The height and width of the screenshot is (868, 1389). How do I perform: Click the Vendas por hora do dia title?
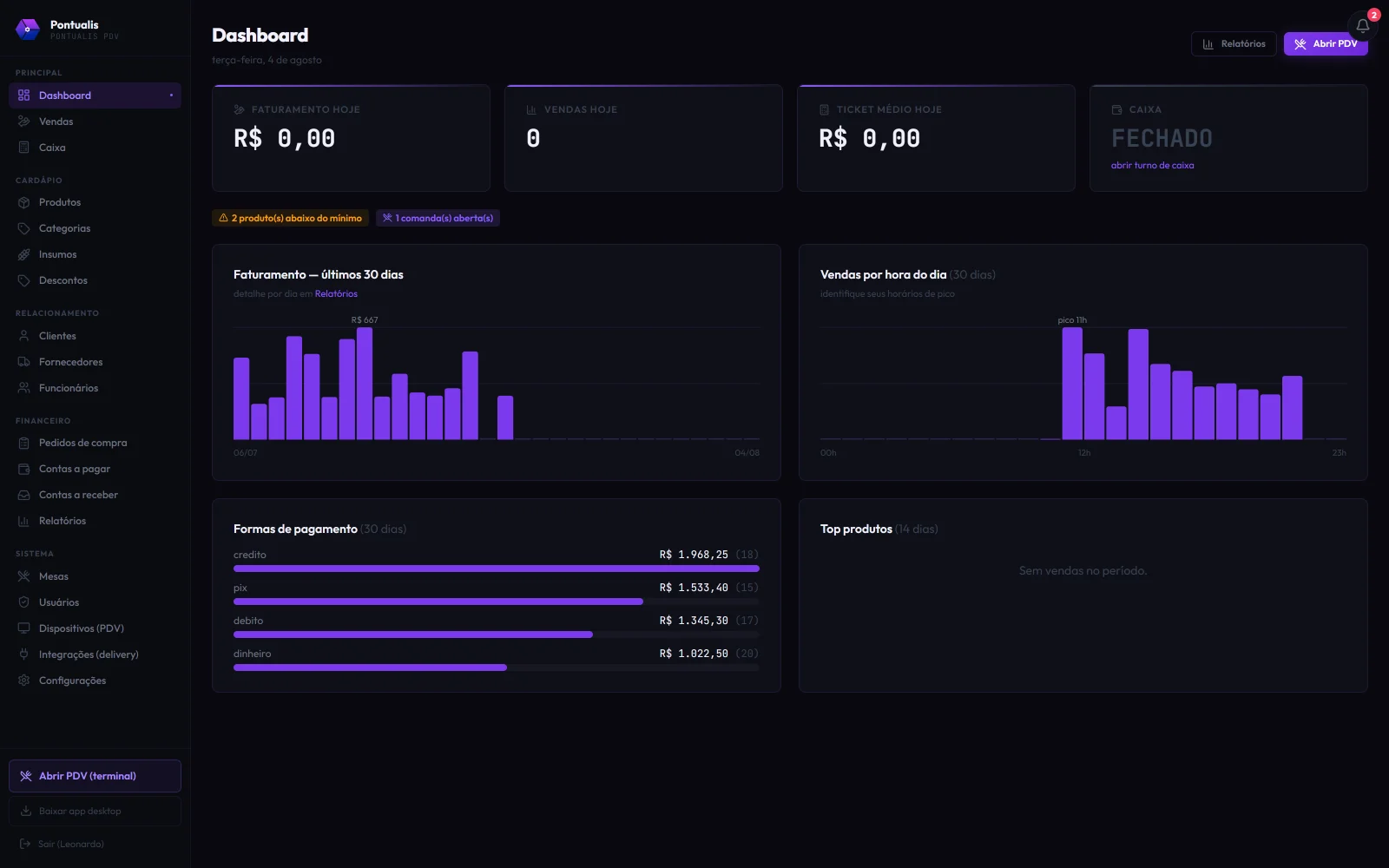883,275
